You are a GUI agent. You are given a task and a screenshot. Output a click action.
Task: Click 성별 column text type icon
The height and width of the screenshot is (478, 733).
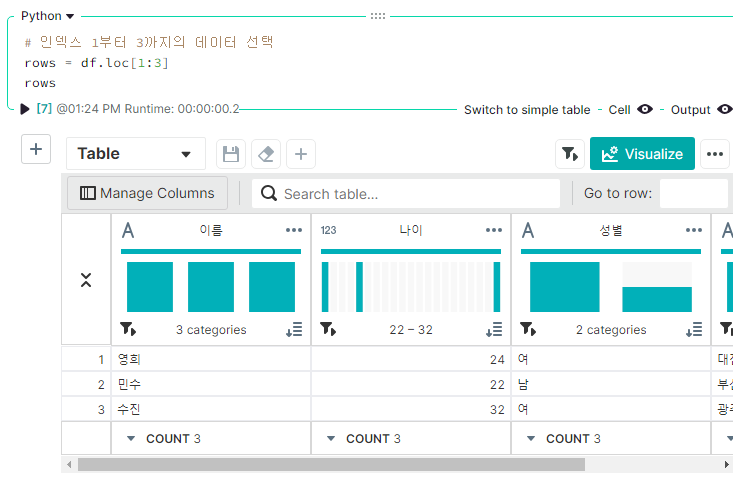tap(528, 230)
